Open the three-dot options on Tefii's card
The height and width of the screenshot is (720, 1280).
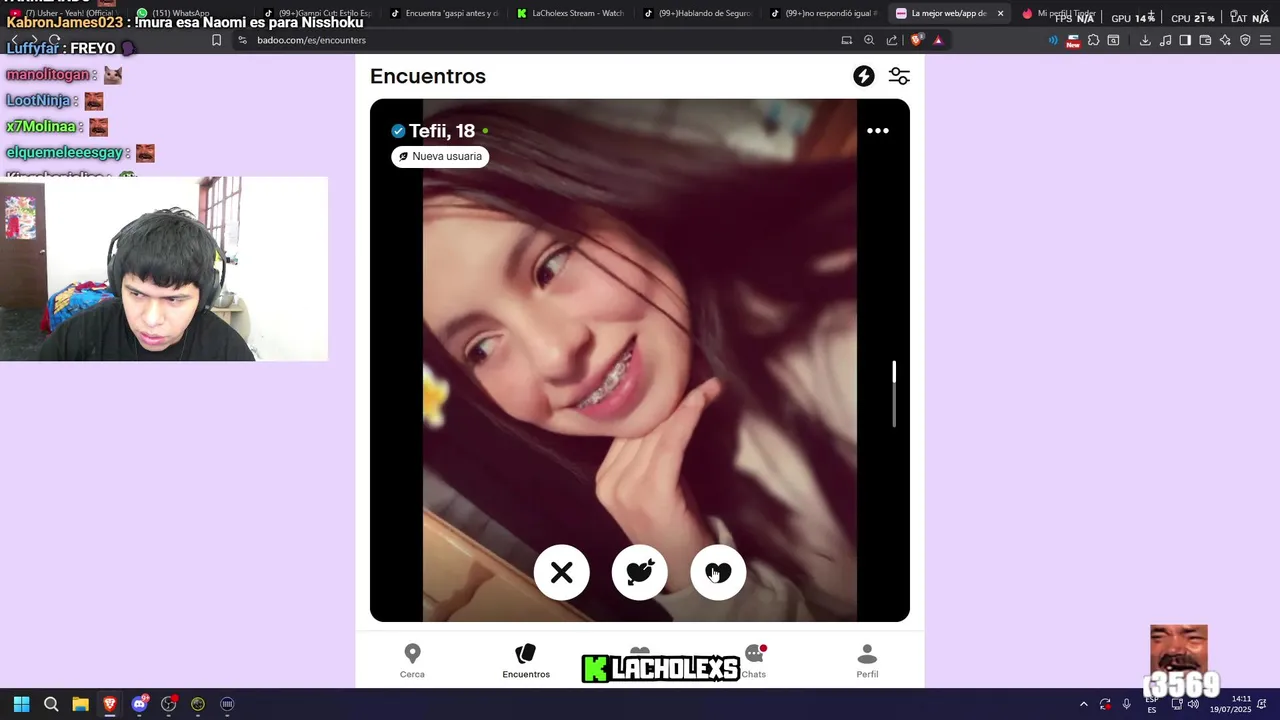point(878,131)
